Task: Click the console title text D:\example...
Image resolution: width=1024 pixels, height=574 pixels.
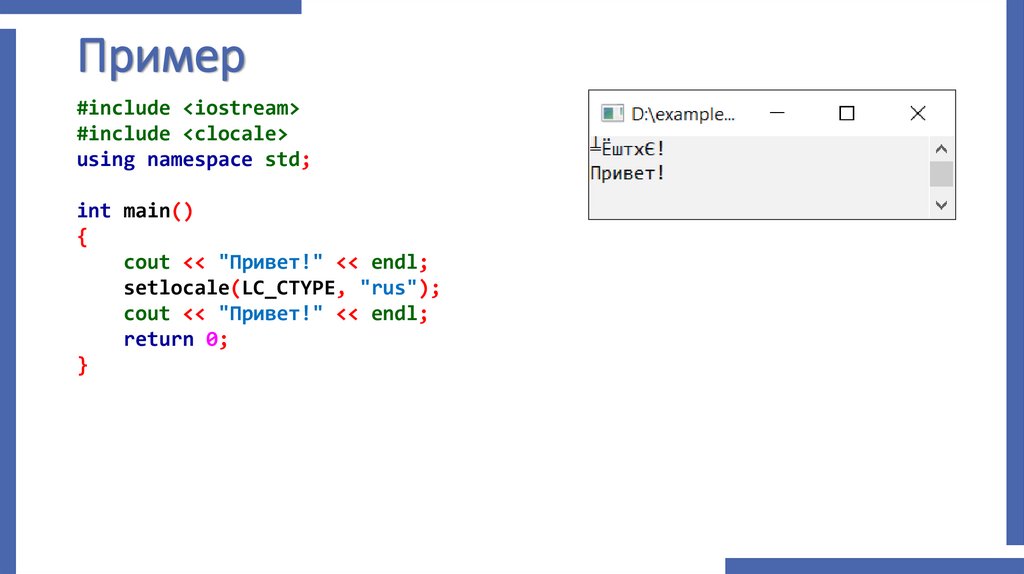Action: pos(682,114)
